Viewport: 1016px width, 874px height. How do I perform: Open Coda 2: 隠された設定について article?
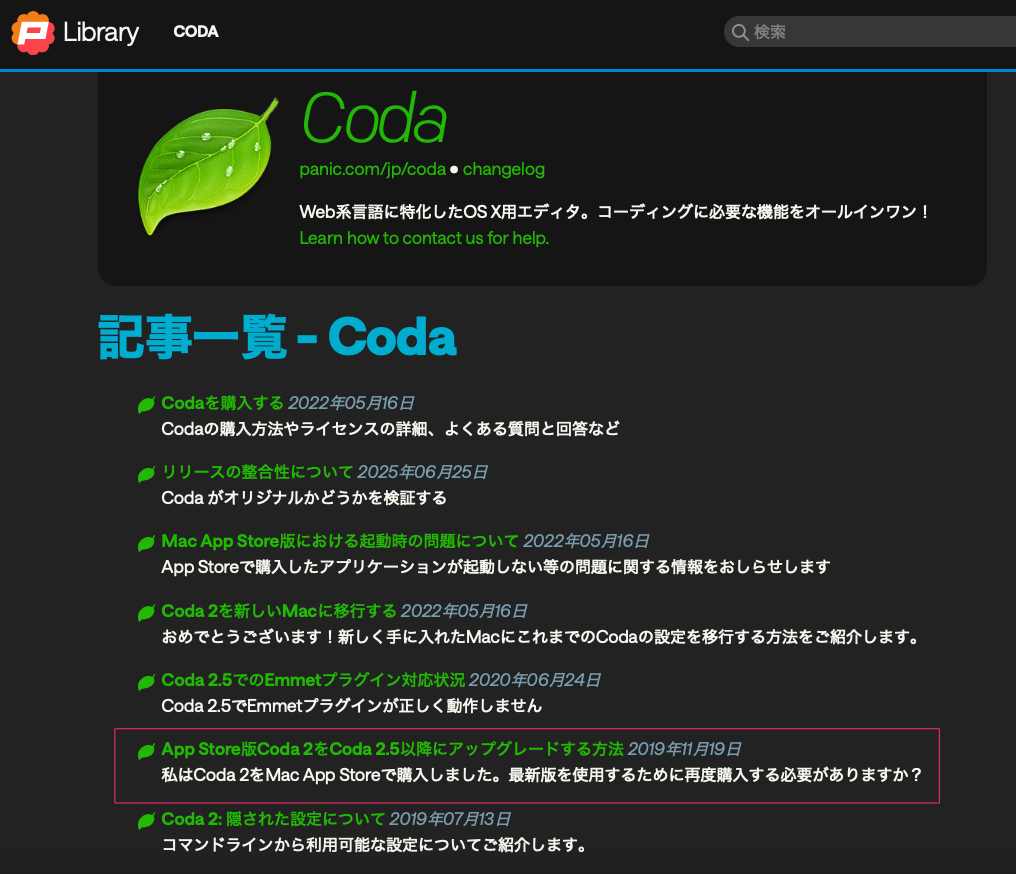(x=273, y=819)
